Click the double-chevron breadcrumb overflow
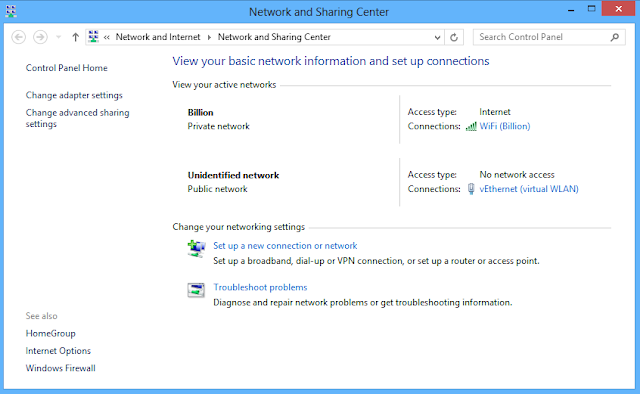Screen dimensions: 640x394 click(x=107, y=38)
